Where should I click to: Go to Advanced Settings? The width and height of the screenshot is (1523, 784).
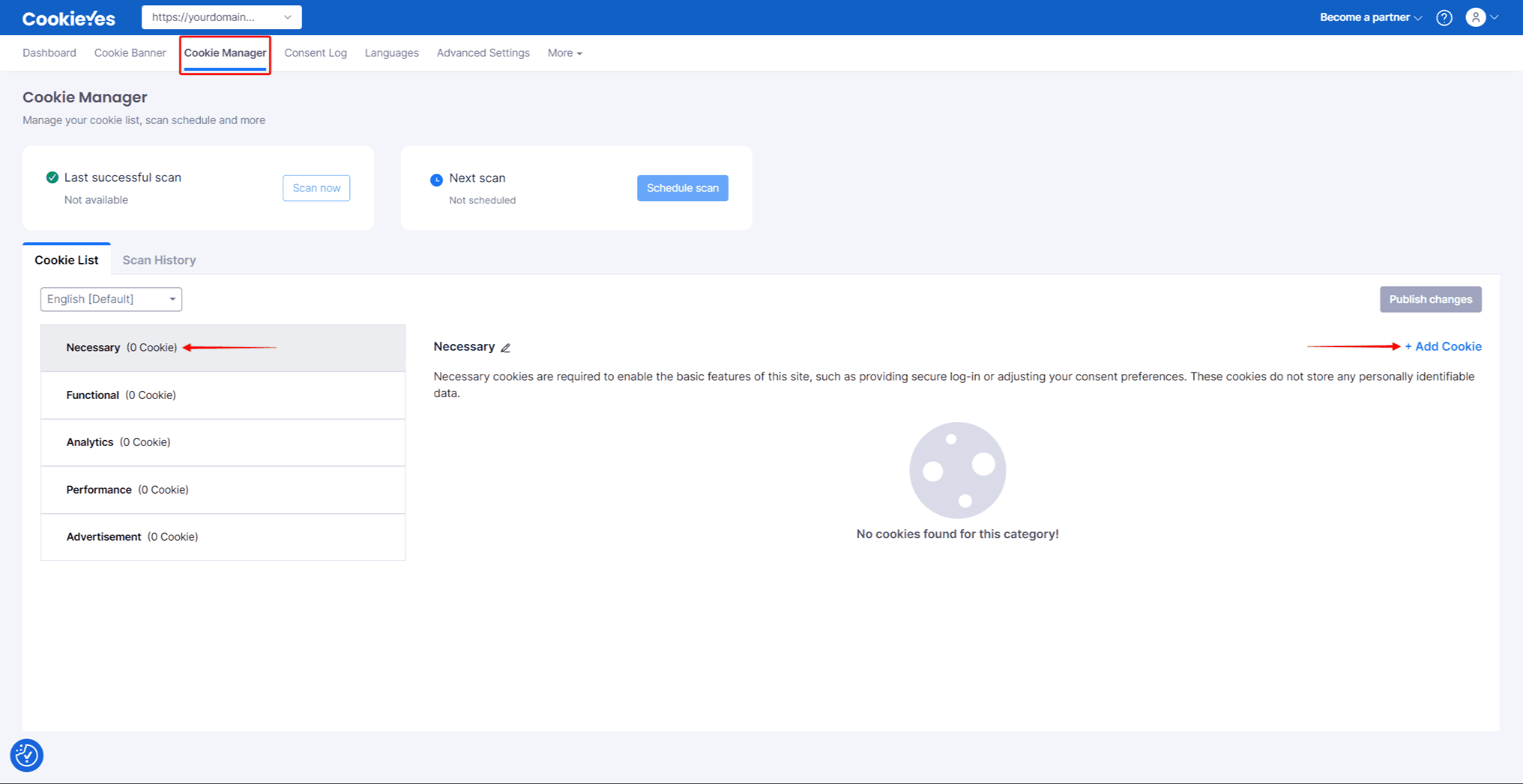(x=482, y=53)
